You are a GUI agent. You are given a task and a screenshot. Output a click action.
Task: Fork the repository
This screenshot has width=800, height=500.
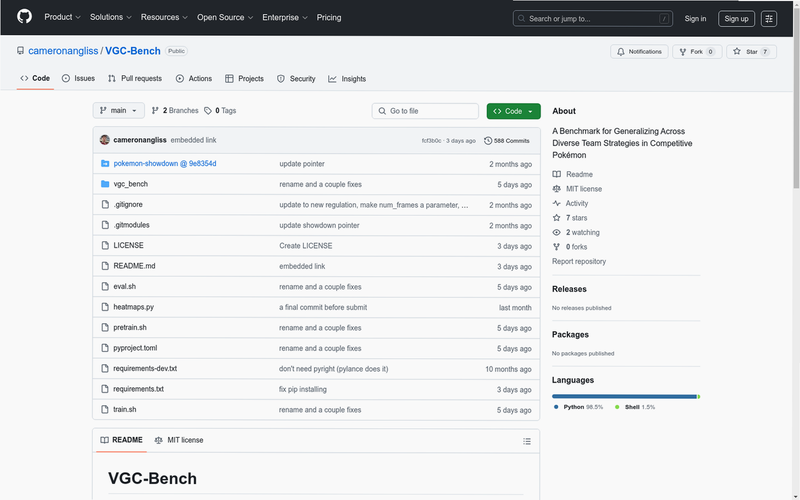pos(697,52)
